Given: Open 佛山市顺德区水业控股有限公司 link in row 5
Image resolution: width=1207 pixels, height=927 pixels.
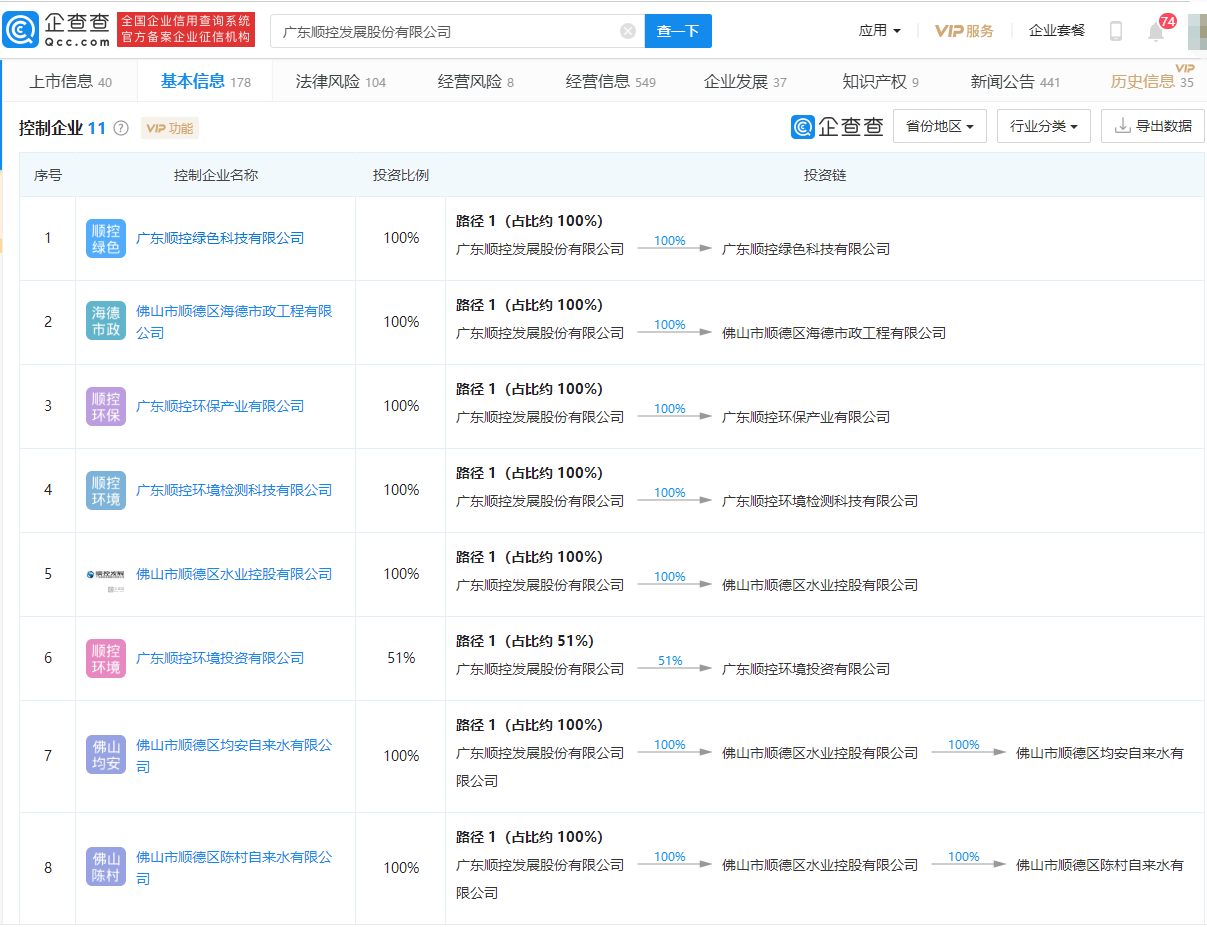Looking at the screenshot, I should click(234, 574).
